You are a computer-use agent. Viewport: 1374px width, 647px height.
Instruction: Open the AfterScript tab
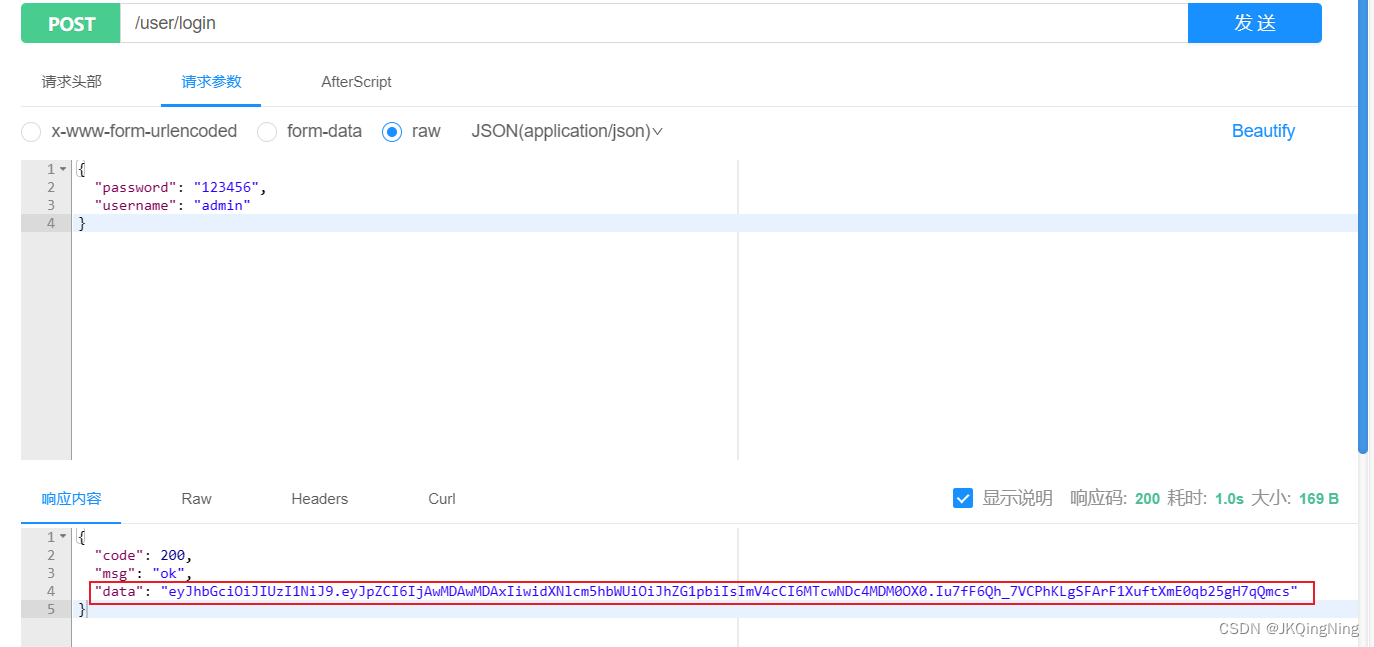pos(356,82)
